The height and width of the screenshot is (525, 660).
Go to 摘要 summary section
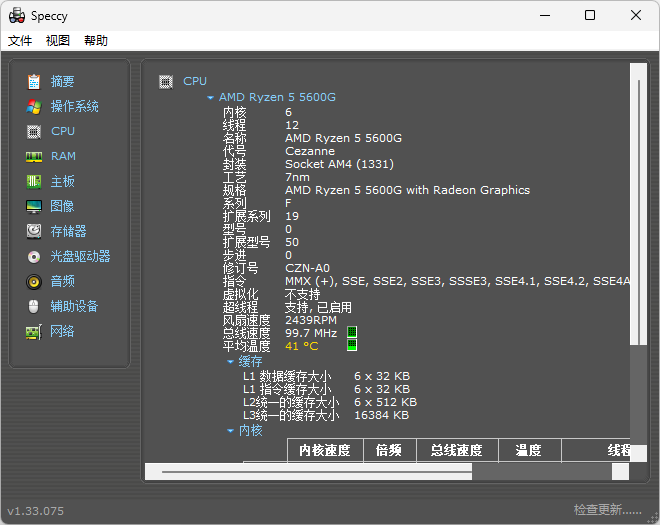[x=63, y=81]
